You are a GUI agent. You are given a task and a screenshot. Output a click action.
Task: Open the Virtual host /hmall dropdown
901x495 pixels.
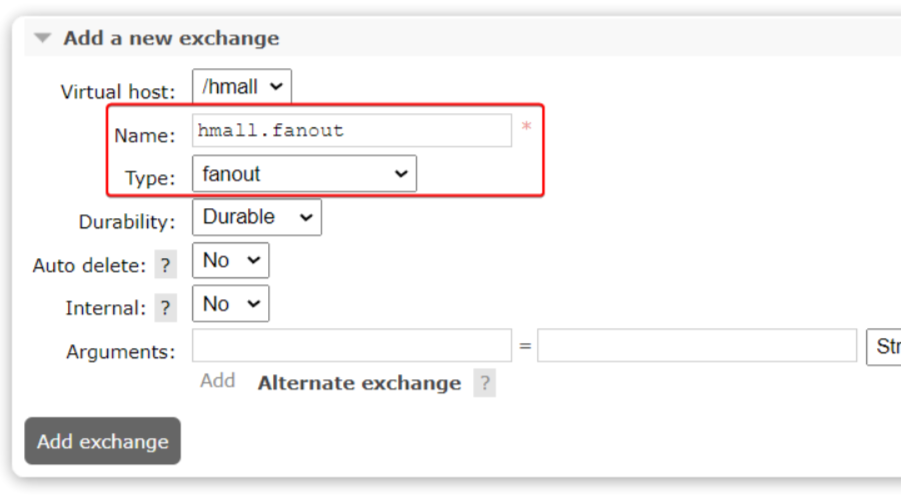[x=242, y=87]
